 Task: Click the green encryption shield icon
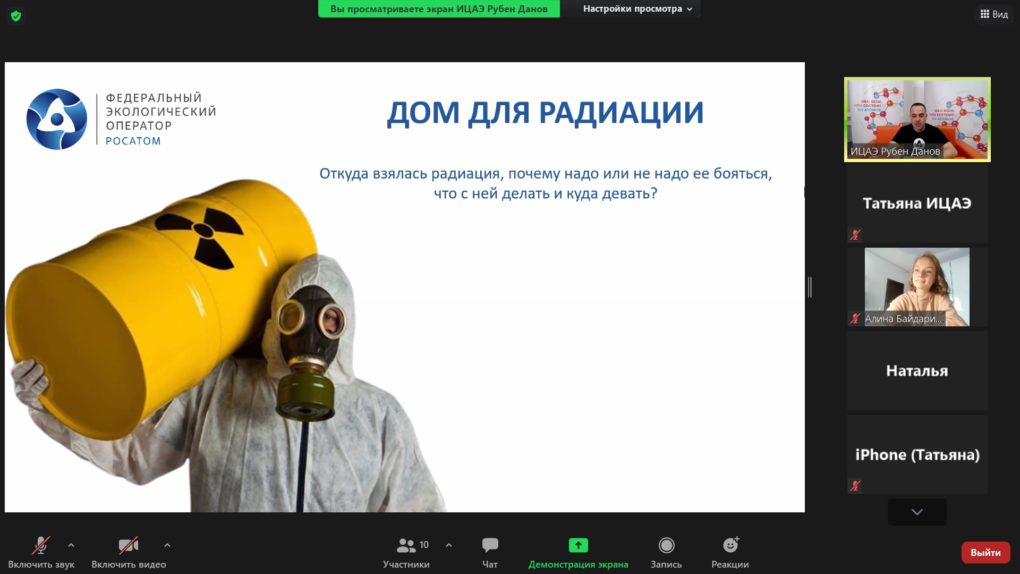click(16, 15)
